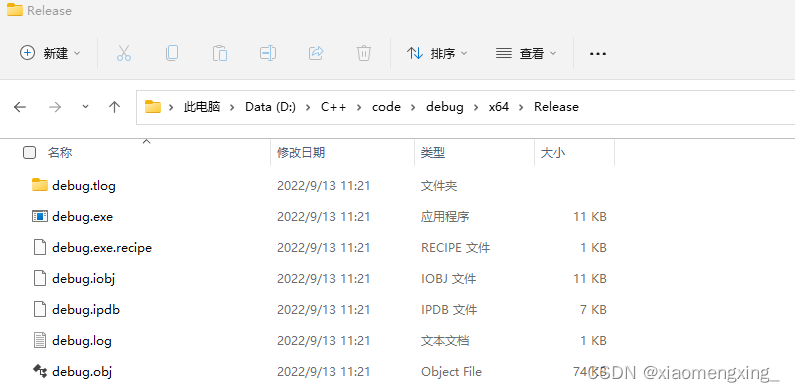Click the debug.obj object file icon

click(x=40, y=371)
